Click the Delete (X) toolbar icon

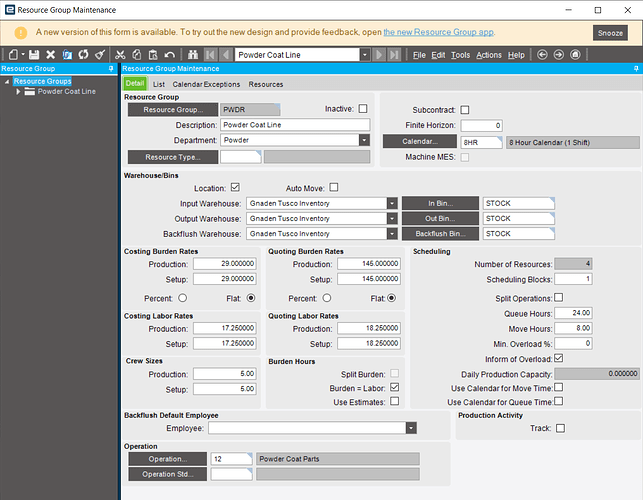50,54
